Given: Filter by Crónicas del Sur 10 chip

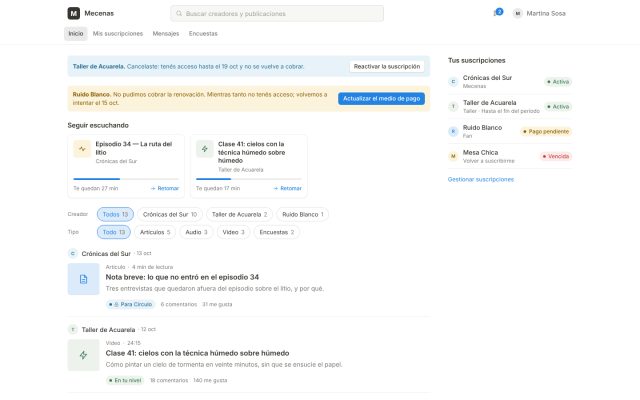Looking at the screenshot, I should pyautogui.click(x=170, y=214).
